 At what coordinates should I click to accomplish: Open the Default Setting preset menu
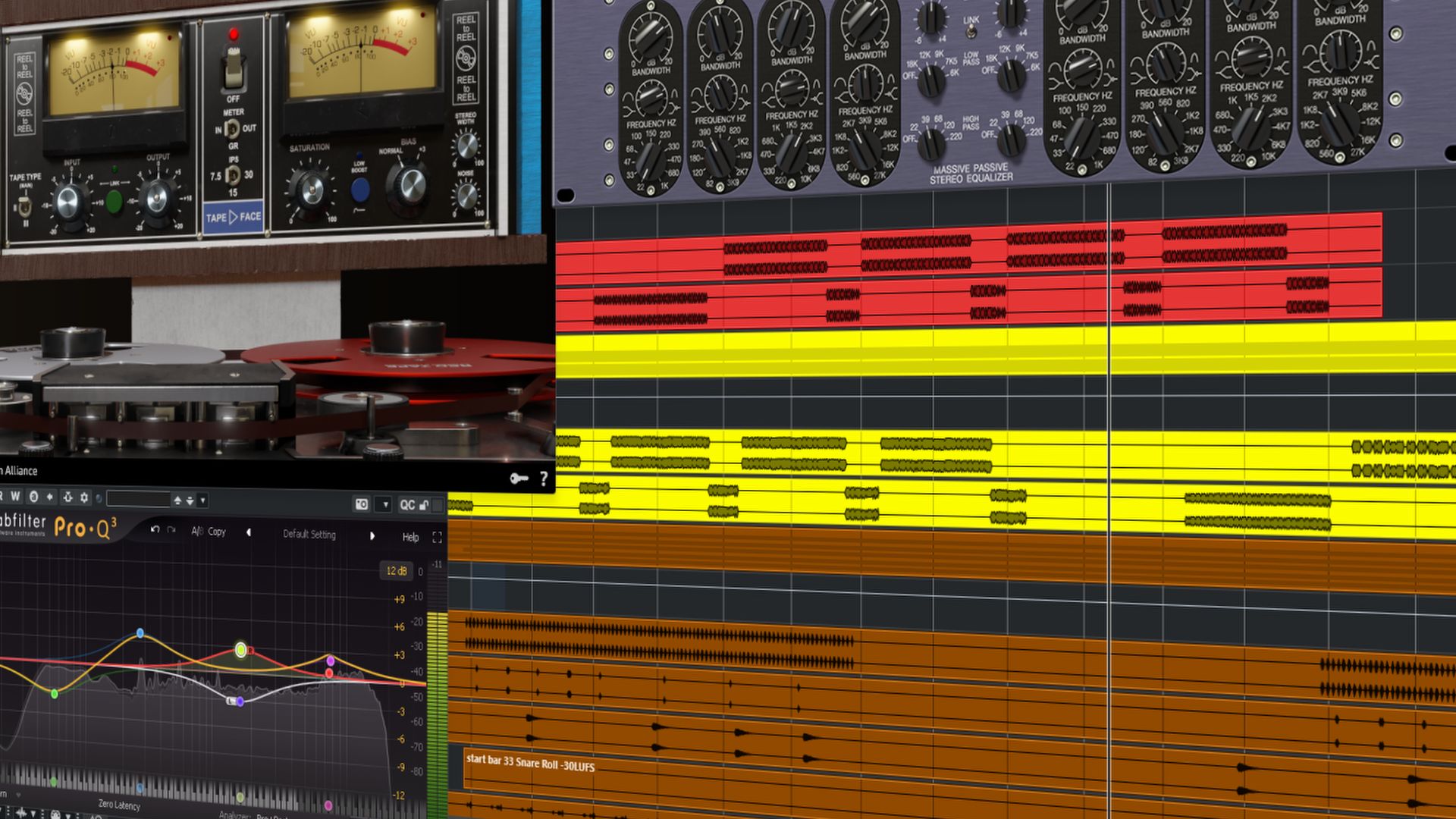[309, 534]
